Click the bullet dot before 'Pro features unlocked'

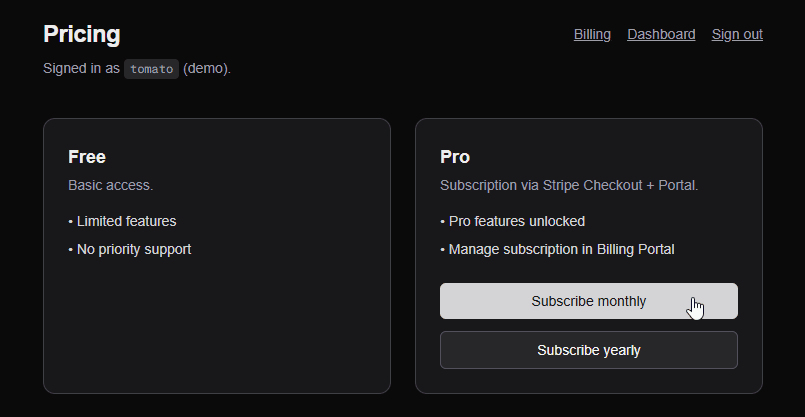click(442, 221)
